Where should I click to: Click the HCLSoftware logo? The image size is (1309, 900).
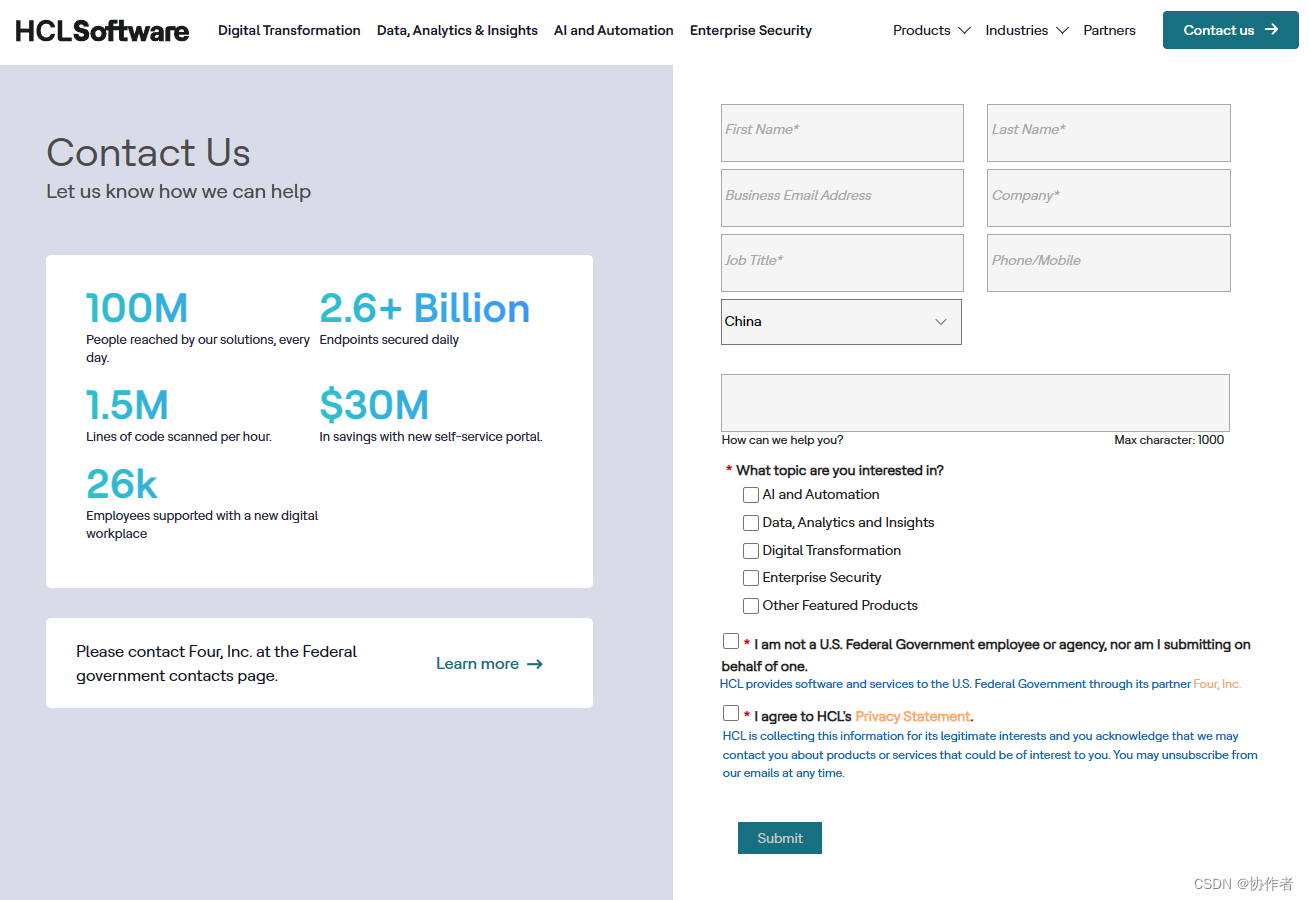coord(102,31)
